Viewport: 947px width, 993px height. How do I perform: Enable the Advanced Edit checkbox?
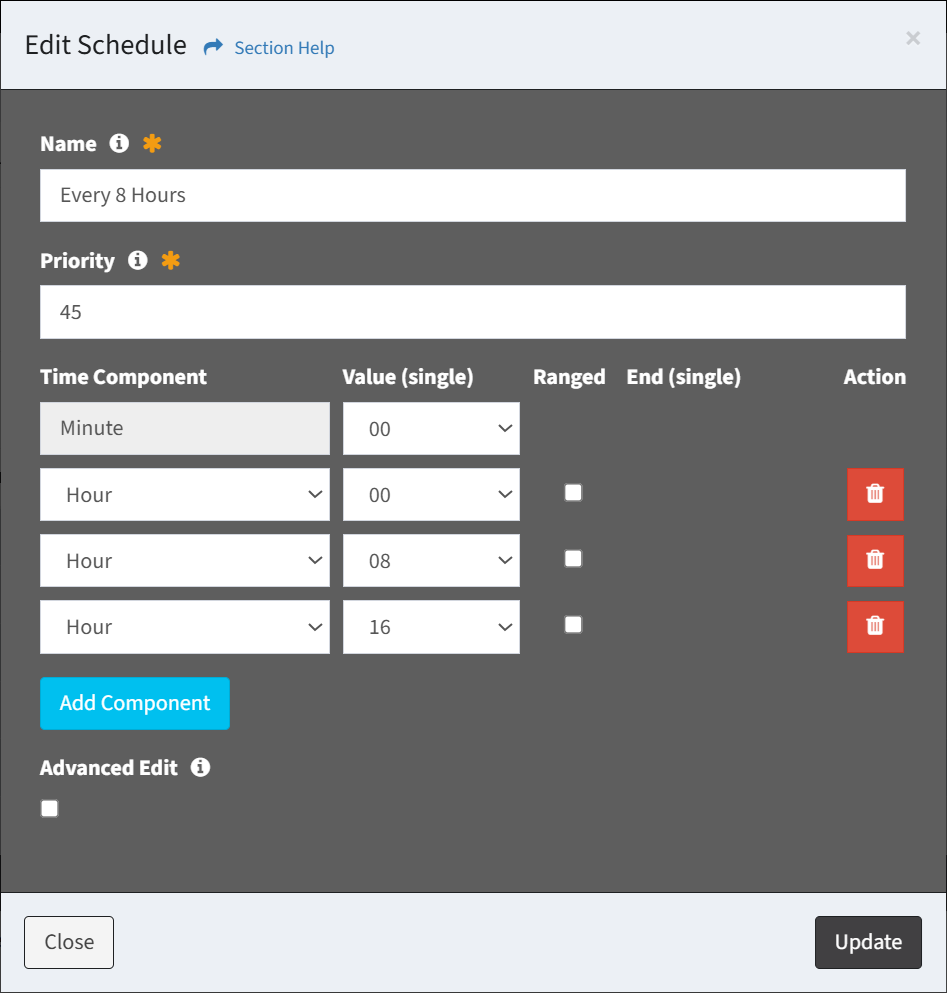tap(50, 808)
